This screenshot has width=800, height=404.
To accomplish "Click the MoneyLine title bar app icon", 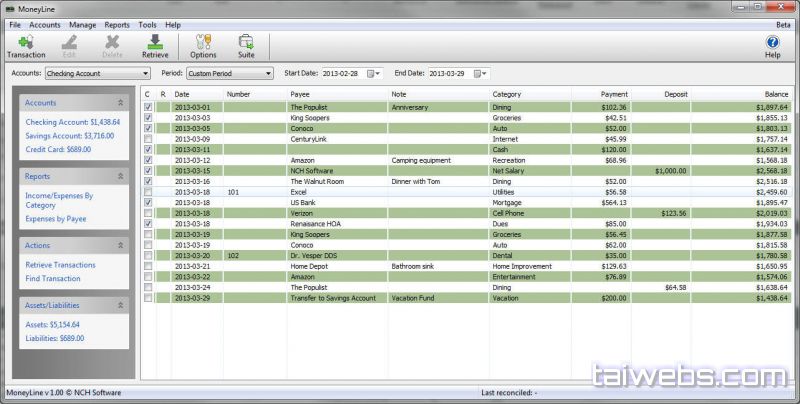I will (x=9, y=8).
